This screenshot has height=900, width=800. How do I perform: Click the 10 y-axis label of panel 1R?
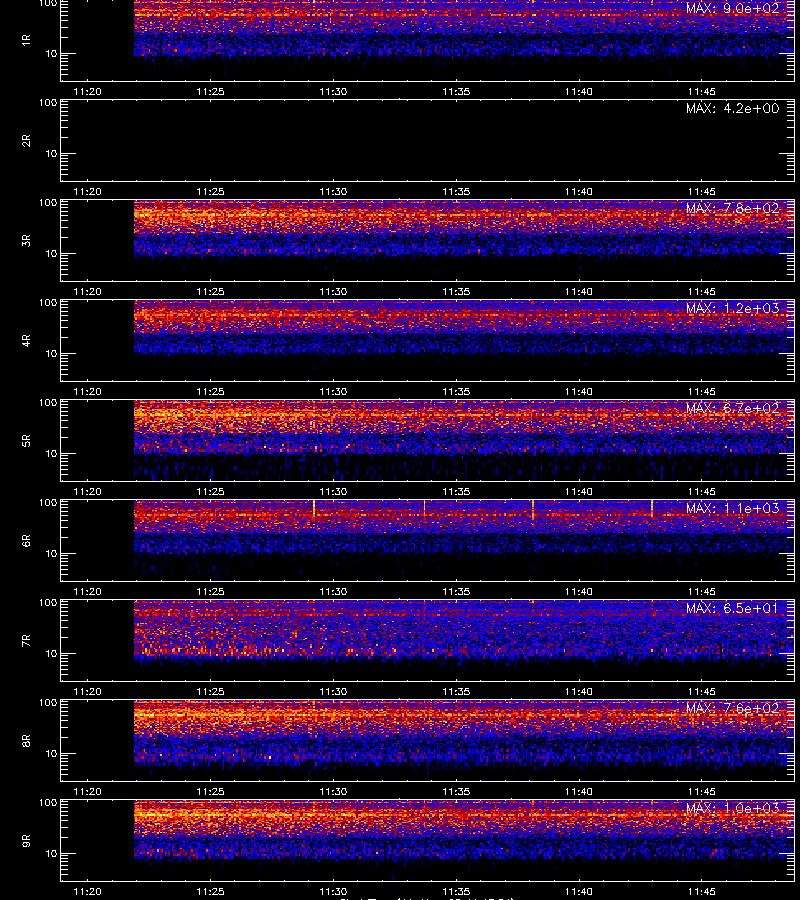pos(51,54)
